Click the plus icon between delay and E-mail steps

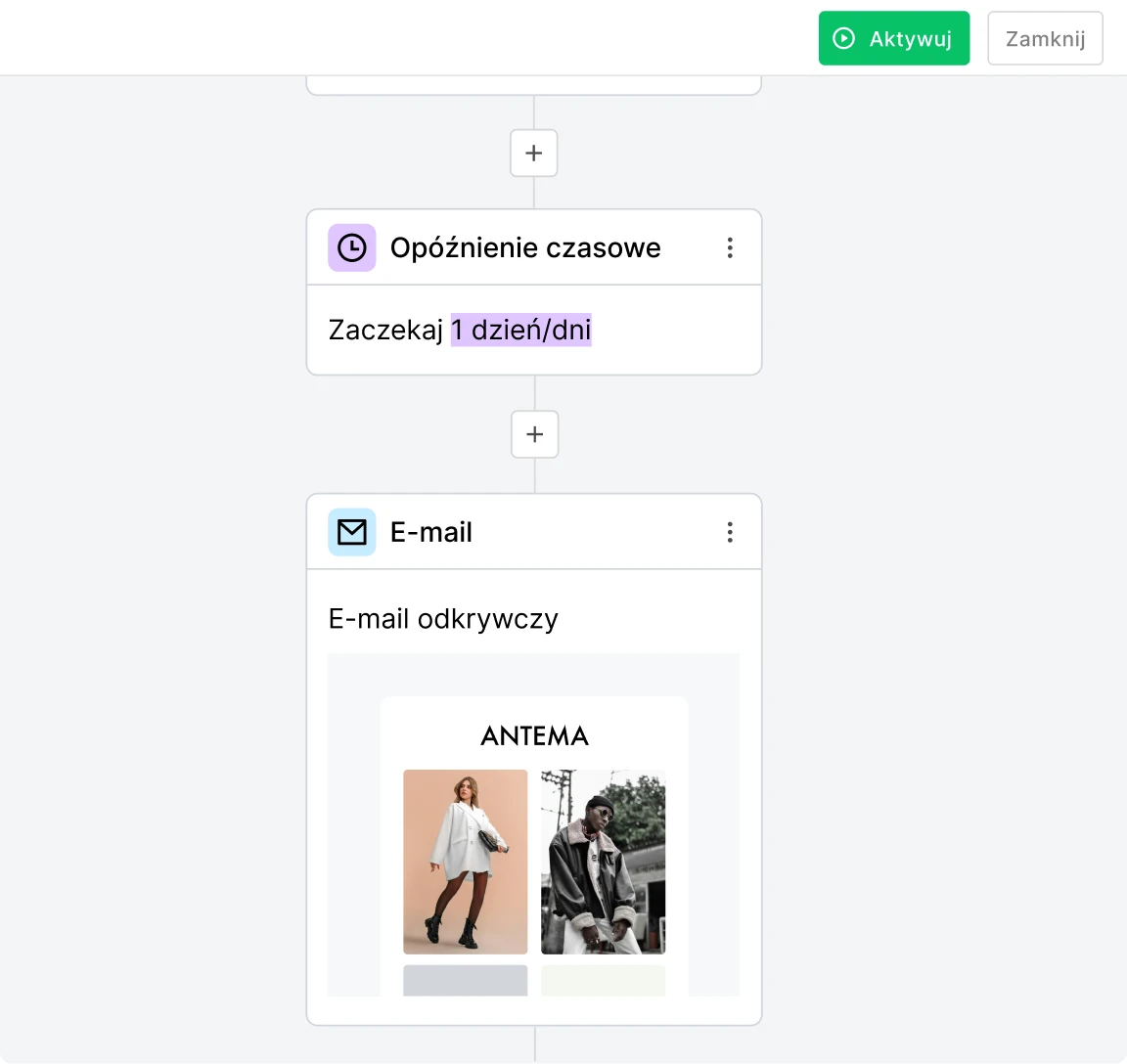(x=534, y=434)
